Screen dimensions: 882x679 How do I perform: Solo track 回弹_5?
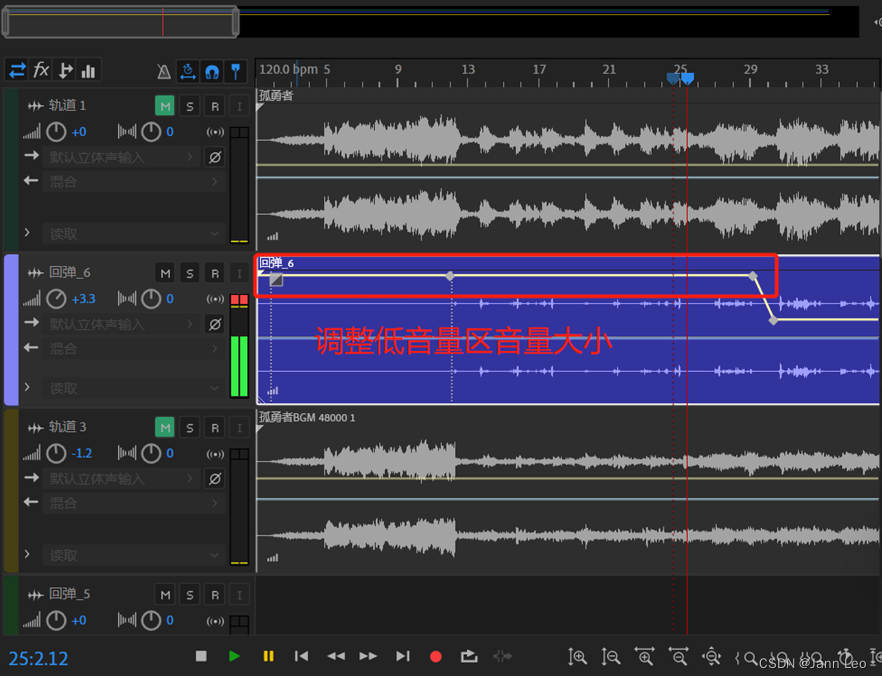(190, 594)
